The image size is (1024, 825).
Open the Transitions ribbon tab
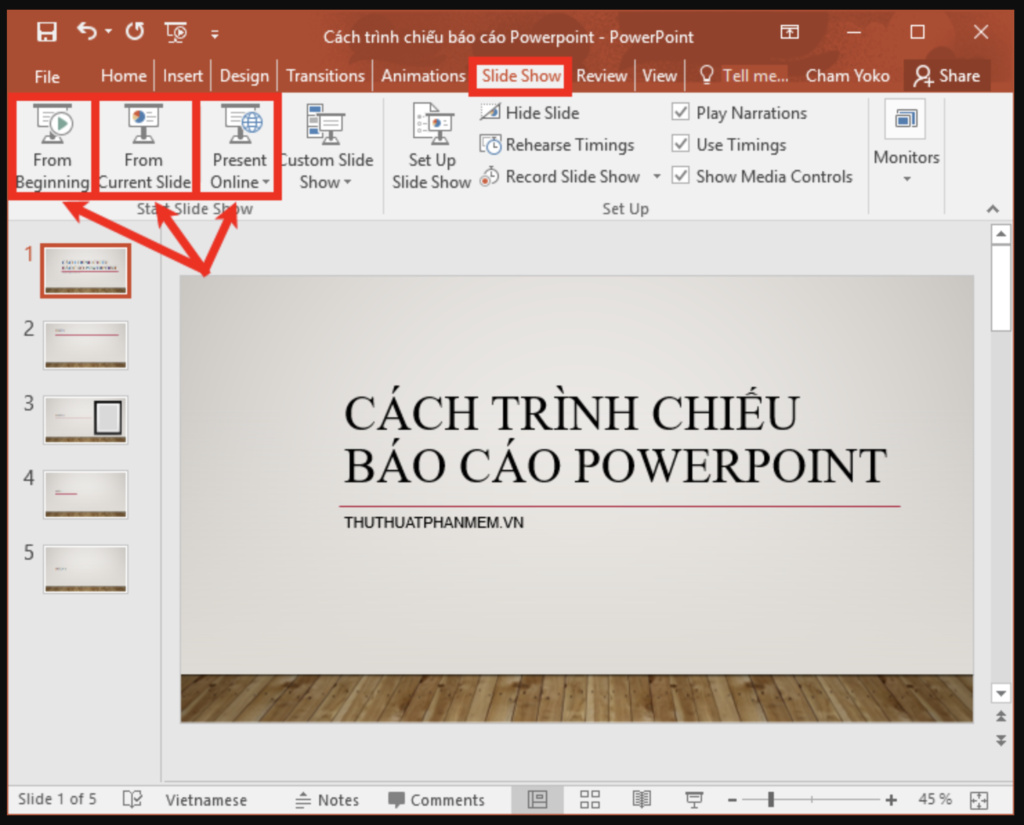point(325,76)
